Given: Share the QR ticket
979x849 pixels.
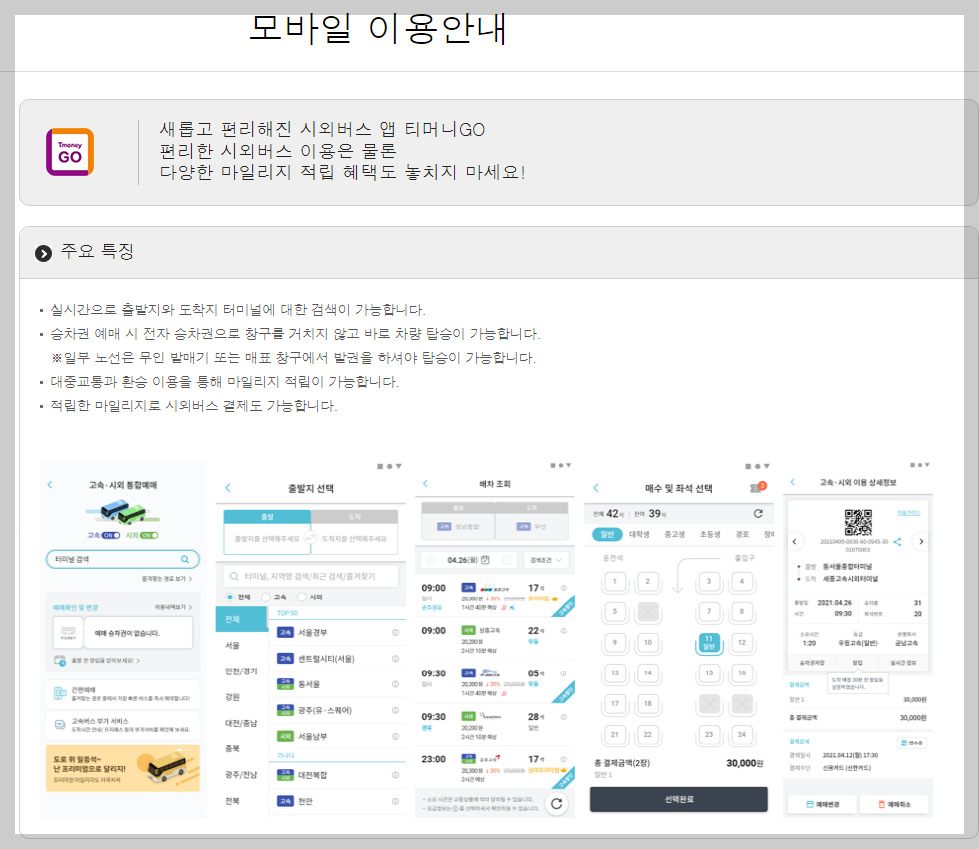Looking at the screenshot, I should point(897,541).
